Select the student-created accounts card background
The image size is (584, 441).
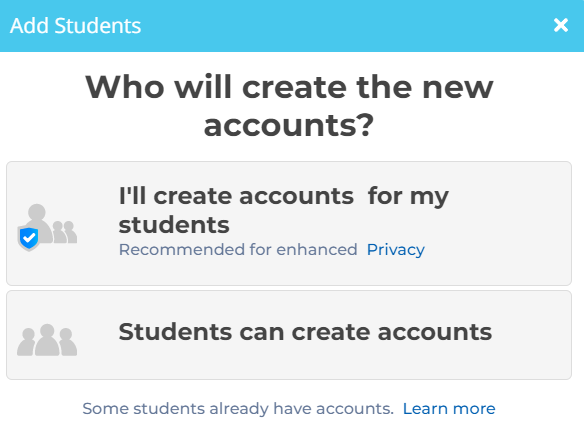[289, 335]
